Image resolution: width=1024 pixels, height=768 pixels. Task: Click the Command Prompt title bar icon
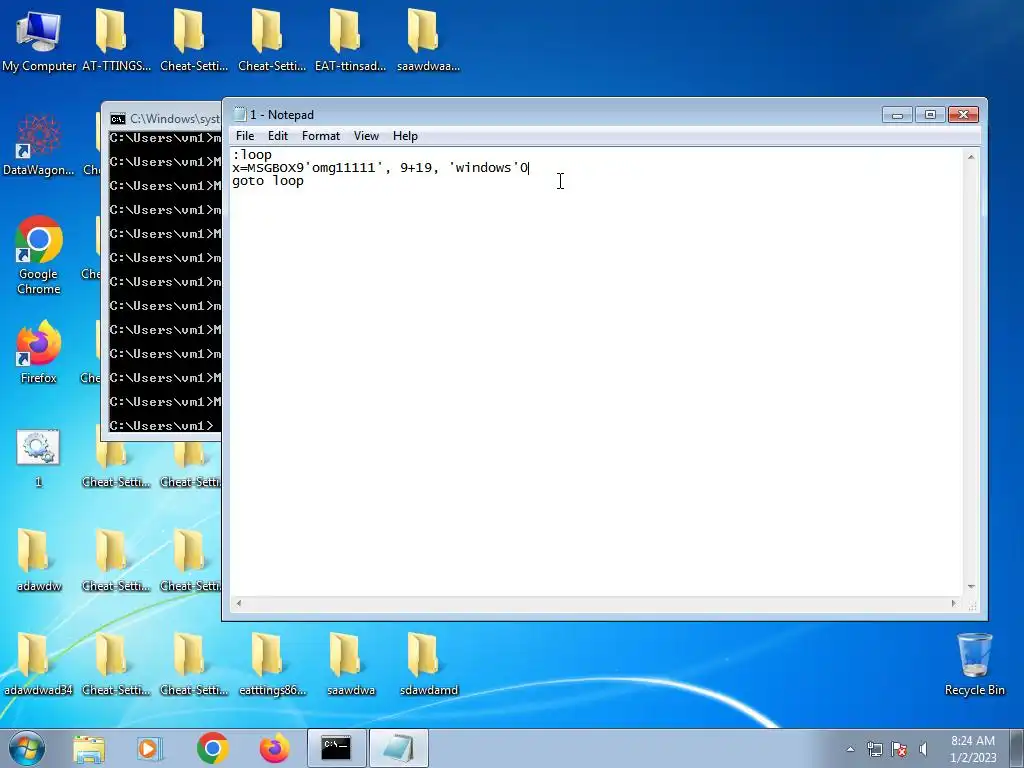tap(118, 119)
